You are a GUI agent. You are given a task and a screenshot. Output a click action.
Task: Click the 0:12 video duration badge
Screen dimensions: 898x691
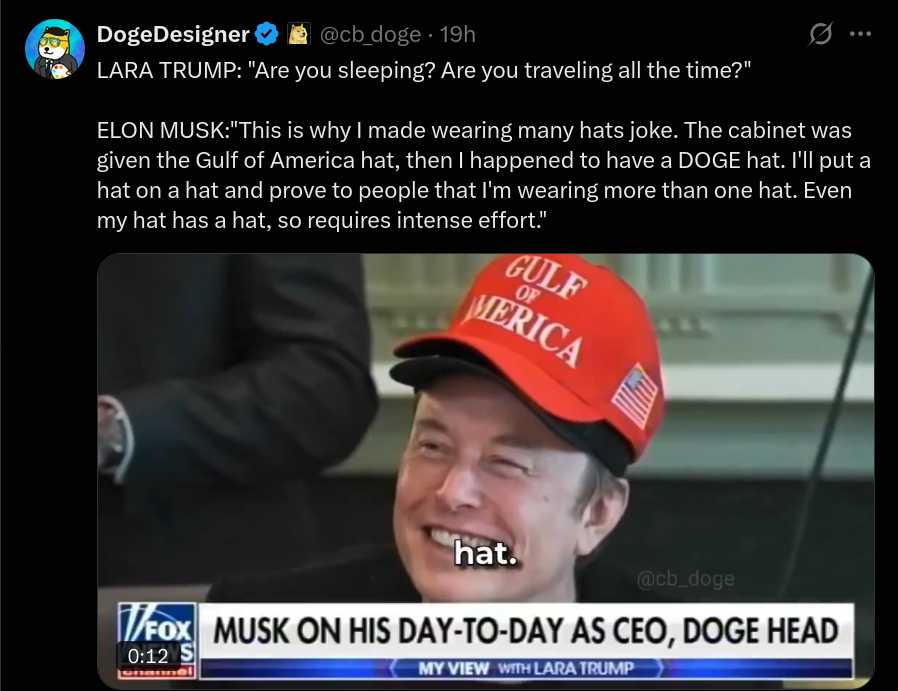[148, 656]
